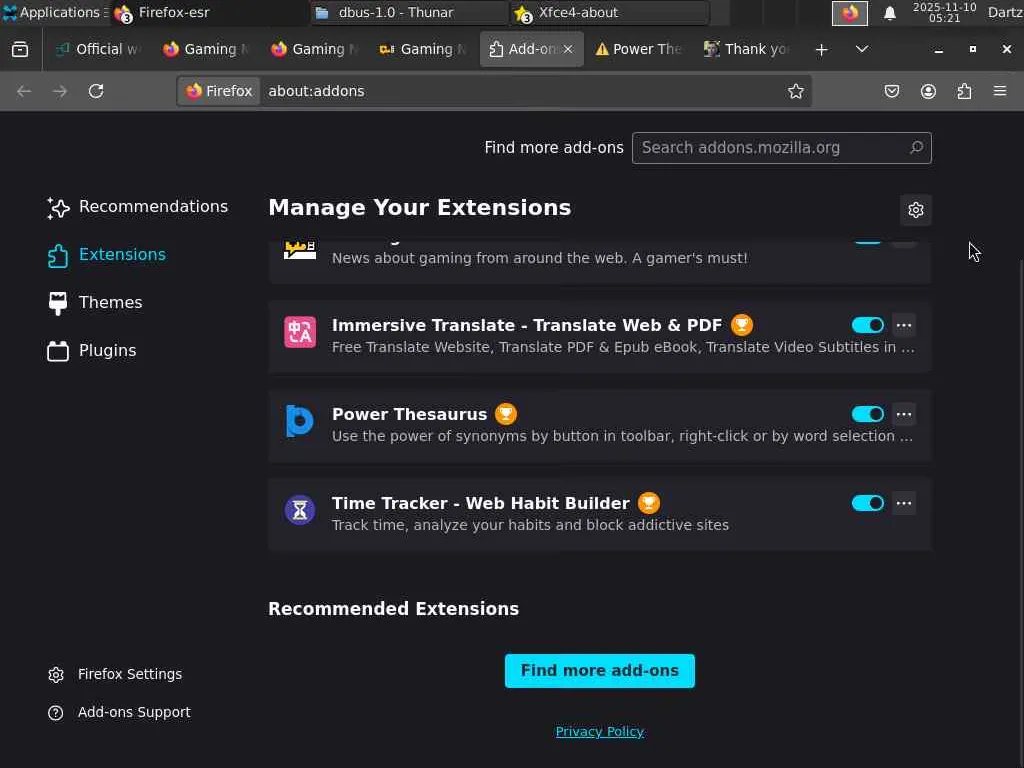Bookmark this page with the star icon
This screenshot has width=1024, height=768.
point(795,91)
